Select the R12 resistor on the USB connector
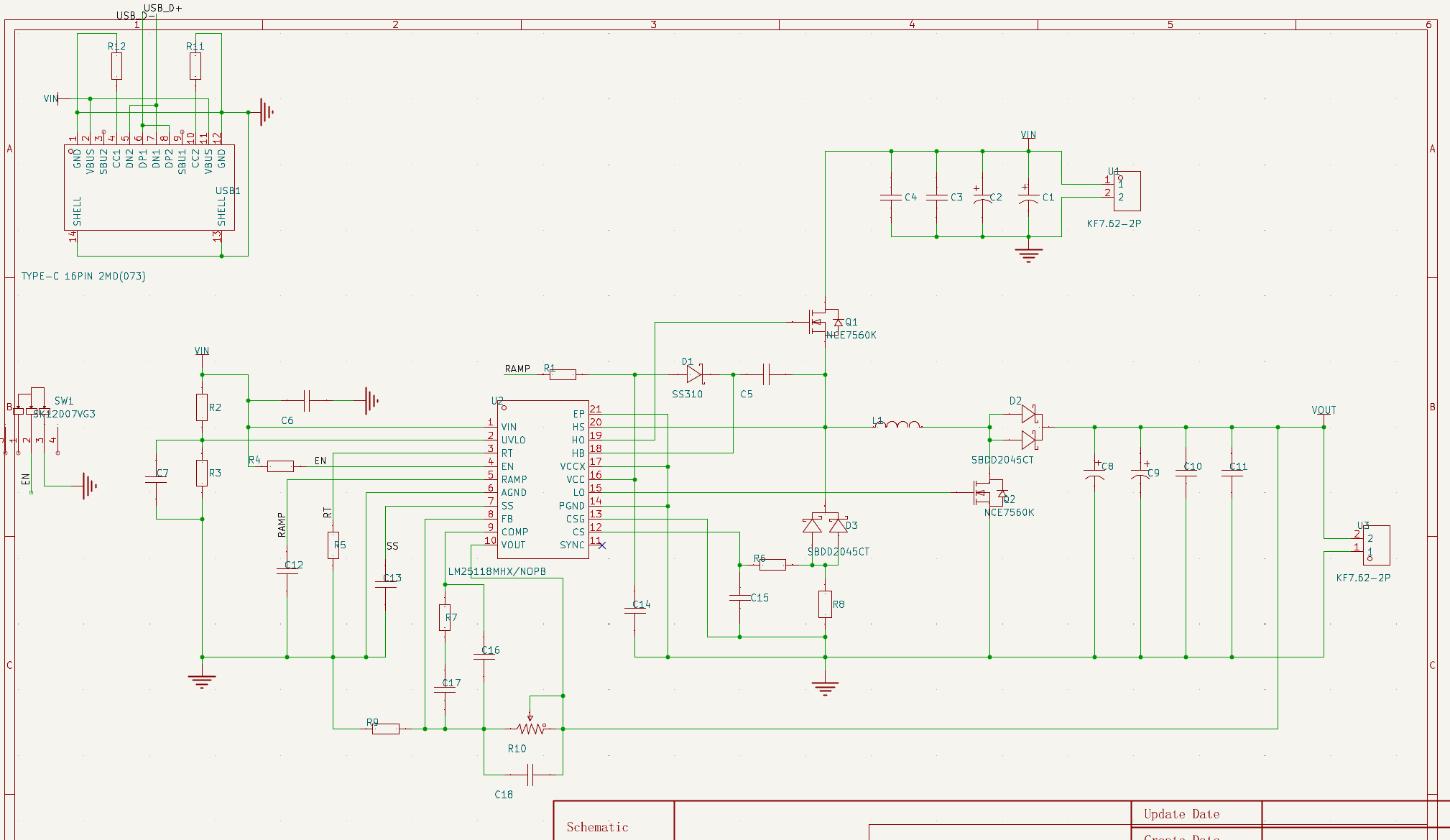Viewport: 1450px width, 840px height. pos(116,66)
